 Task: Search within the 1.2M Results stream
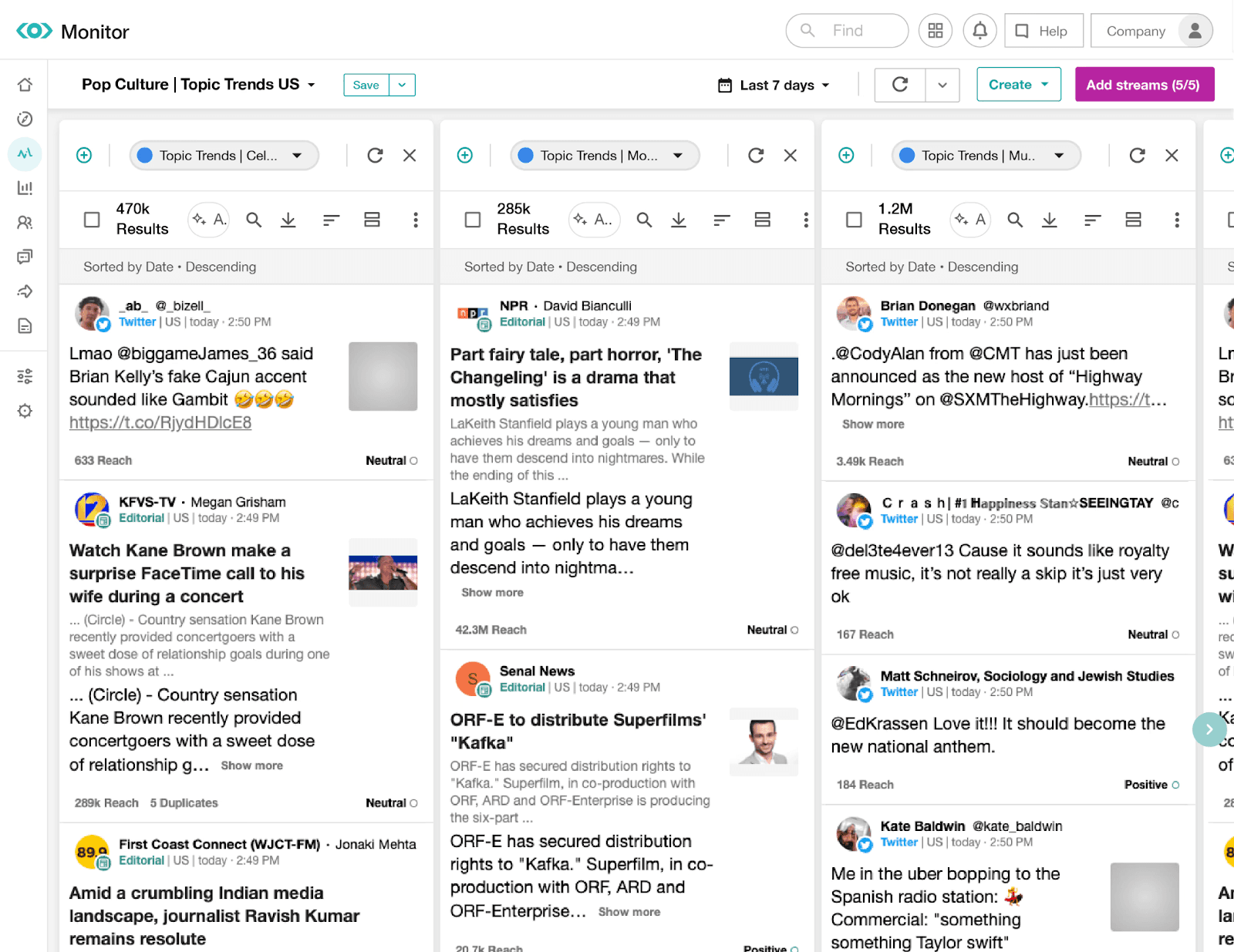click(1015, 220)
